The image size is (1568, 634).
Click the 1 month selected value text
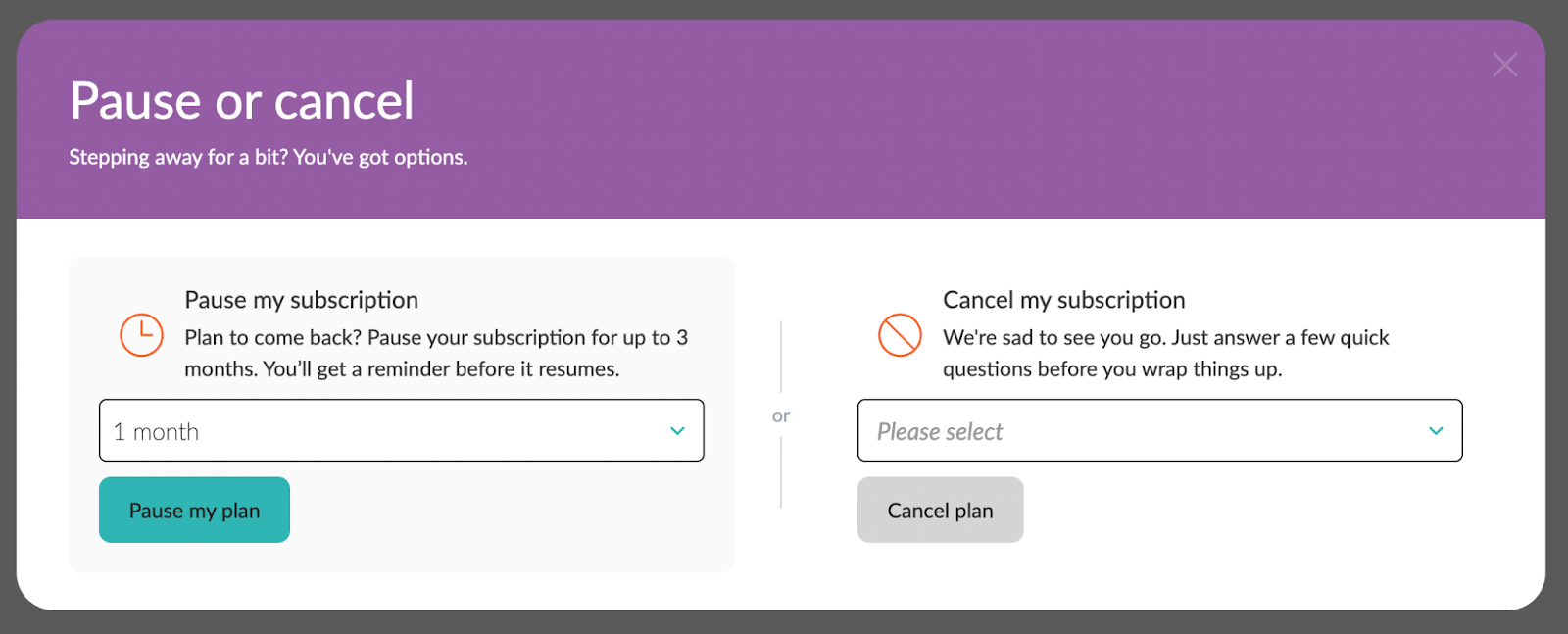156,432
